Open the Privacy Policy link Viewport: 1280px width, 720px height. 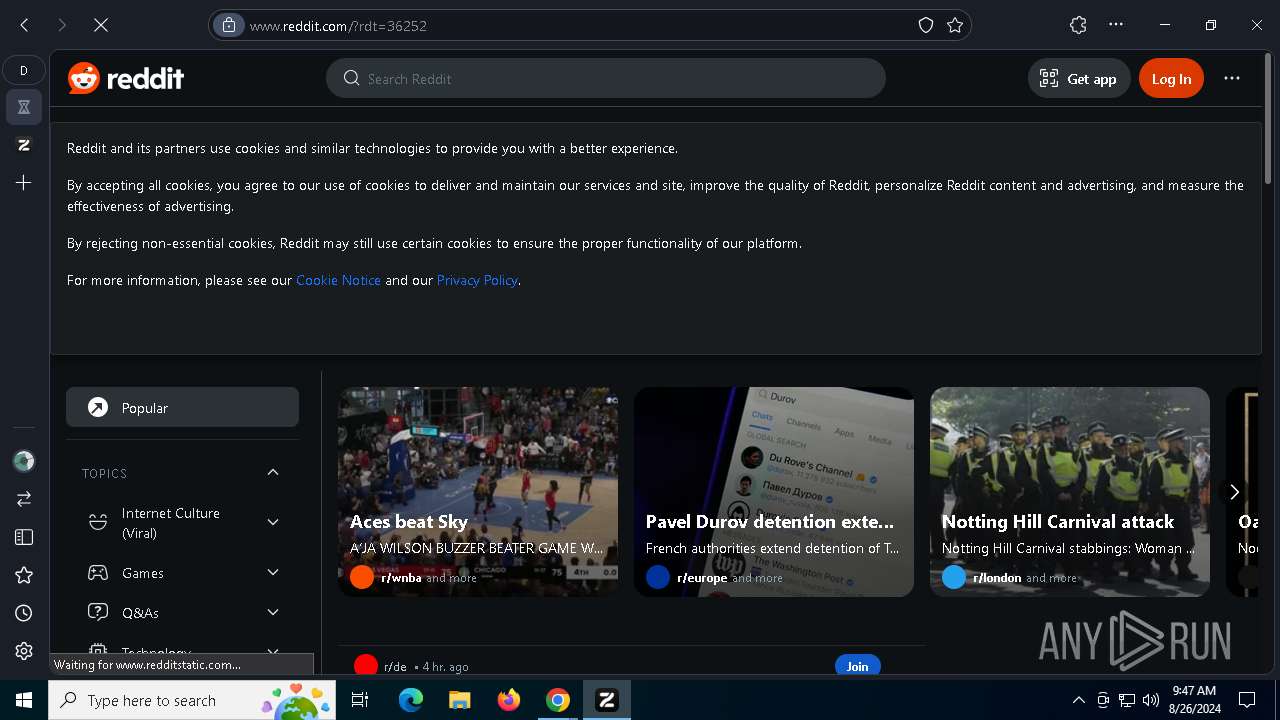pos(477,280)
